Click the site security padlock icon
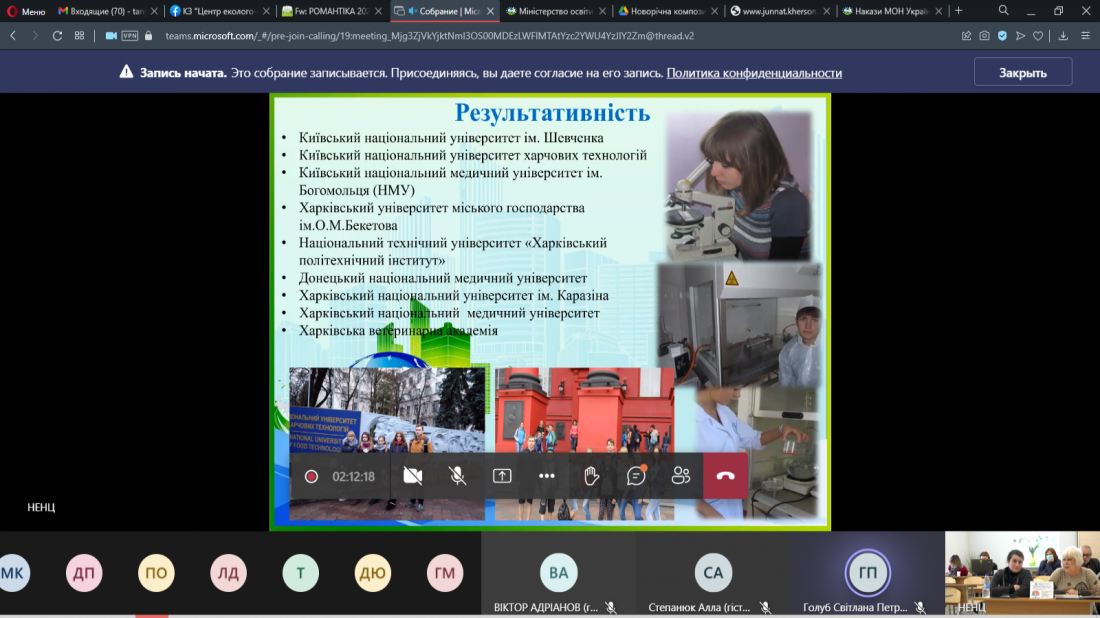1100x618 pixels. tap(148, 36)
